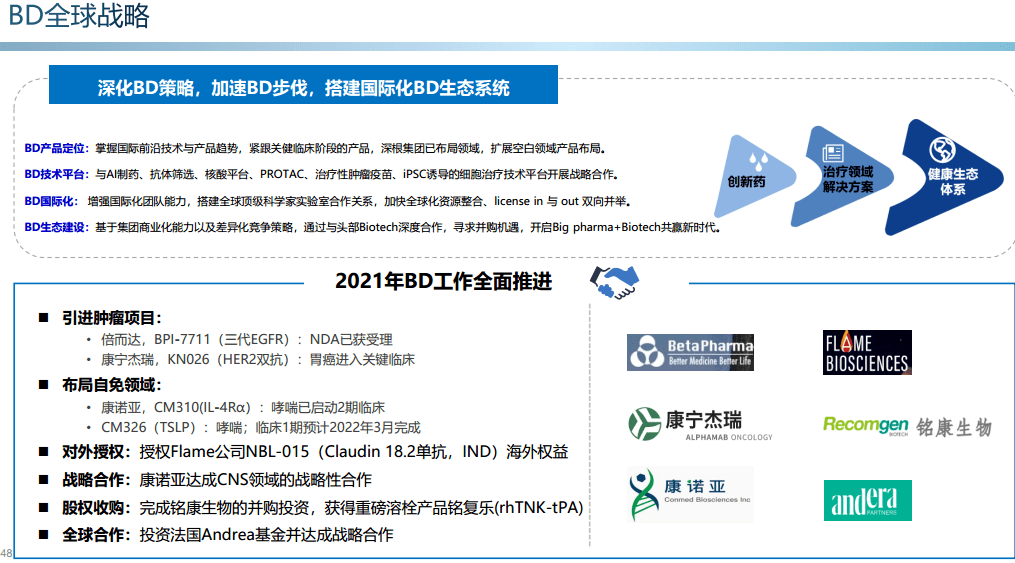Click the heading 2021年BD工作全面推进
The width and height of the screenshot is (1015, 563).
point(443,282)
